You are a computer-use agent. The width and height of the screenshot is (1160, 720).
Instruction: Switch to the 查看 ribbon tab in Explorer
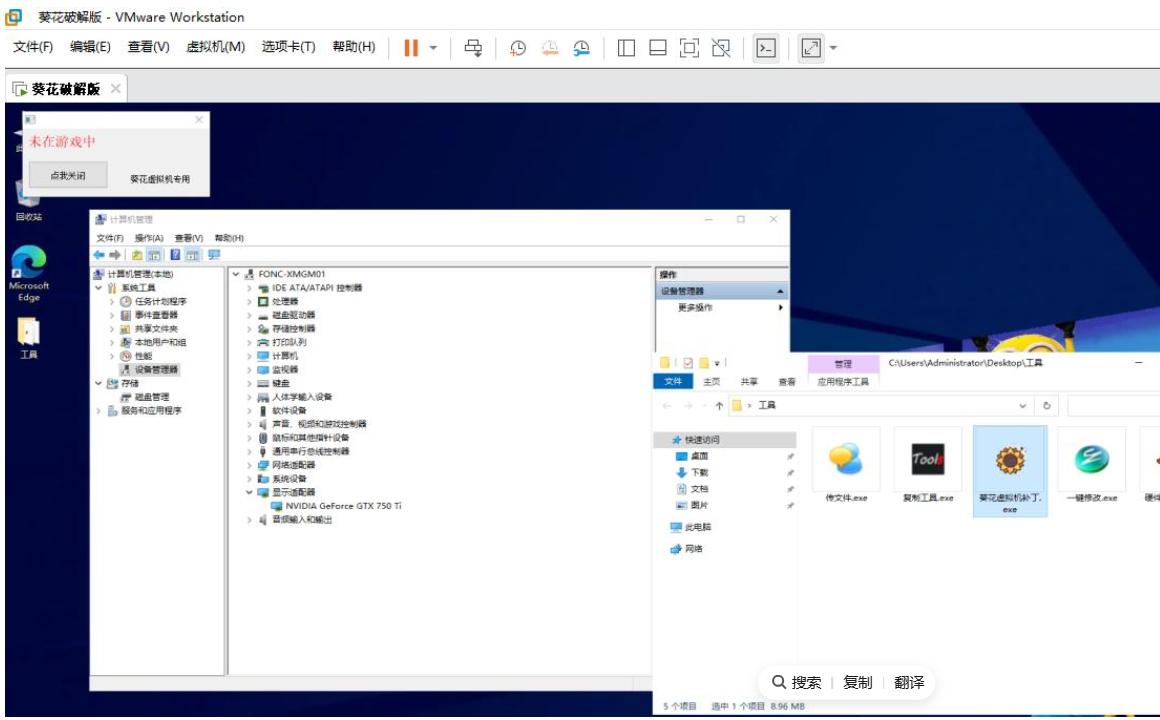pyautogui.click(x=787, y=382)
